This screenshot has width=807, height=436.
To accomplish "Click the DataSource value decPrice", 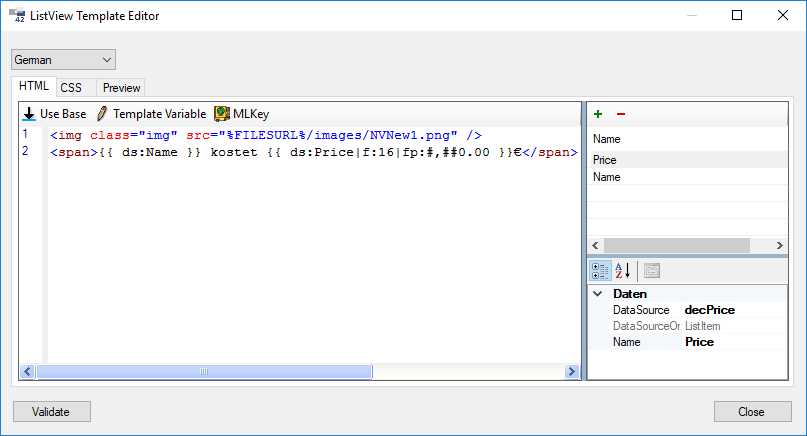I will [709, 310].
